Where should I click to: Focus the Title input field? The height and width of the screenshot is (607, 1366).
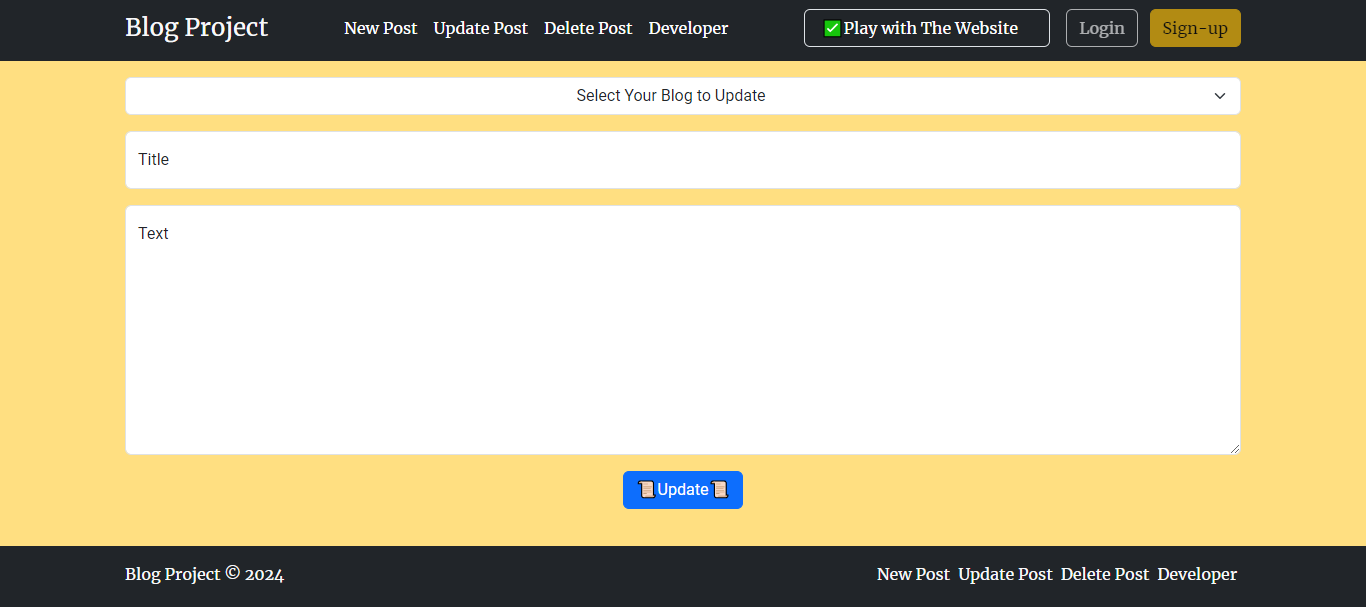coord(683,160)
